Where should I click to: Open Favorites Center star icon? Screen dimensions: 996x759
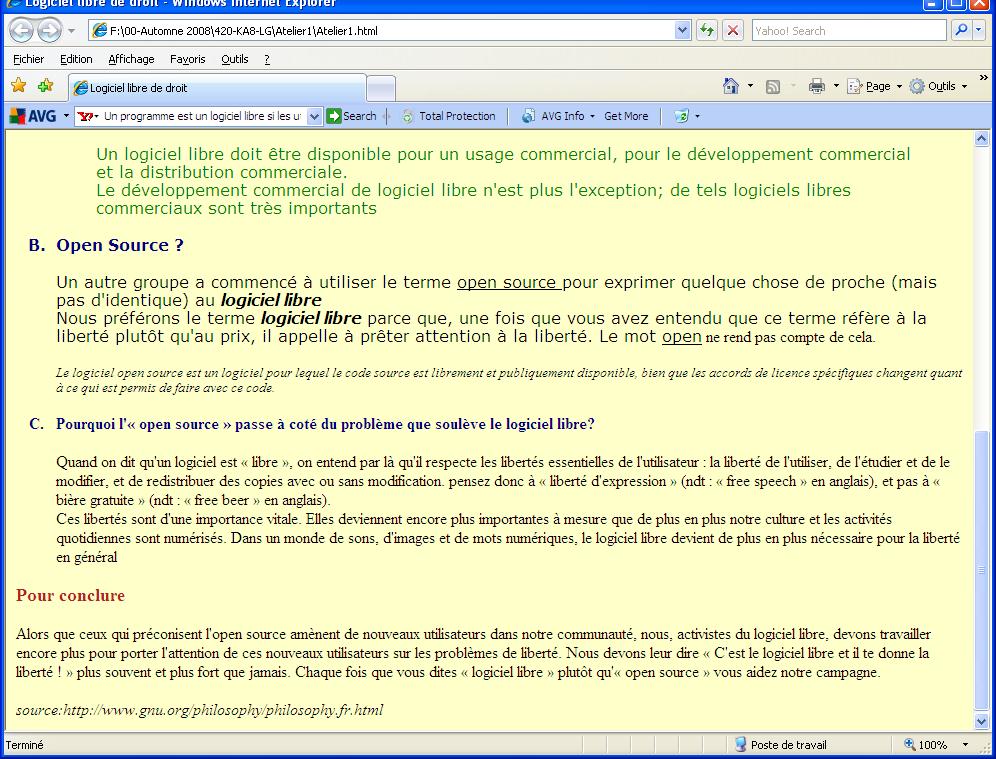[18, 86]
